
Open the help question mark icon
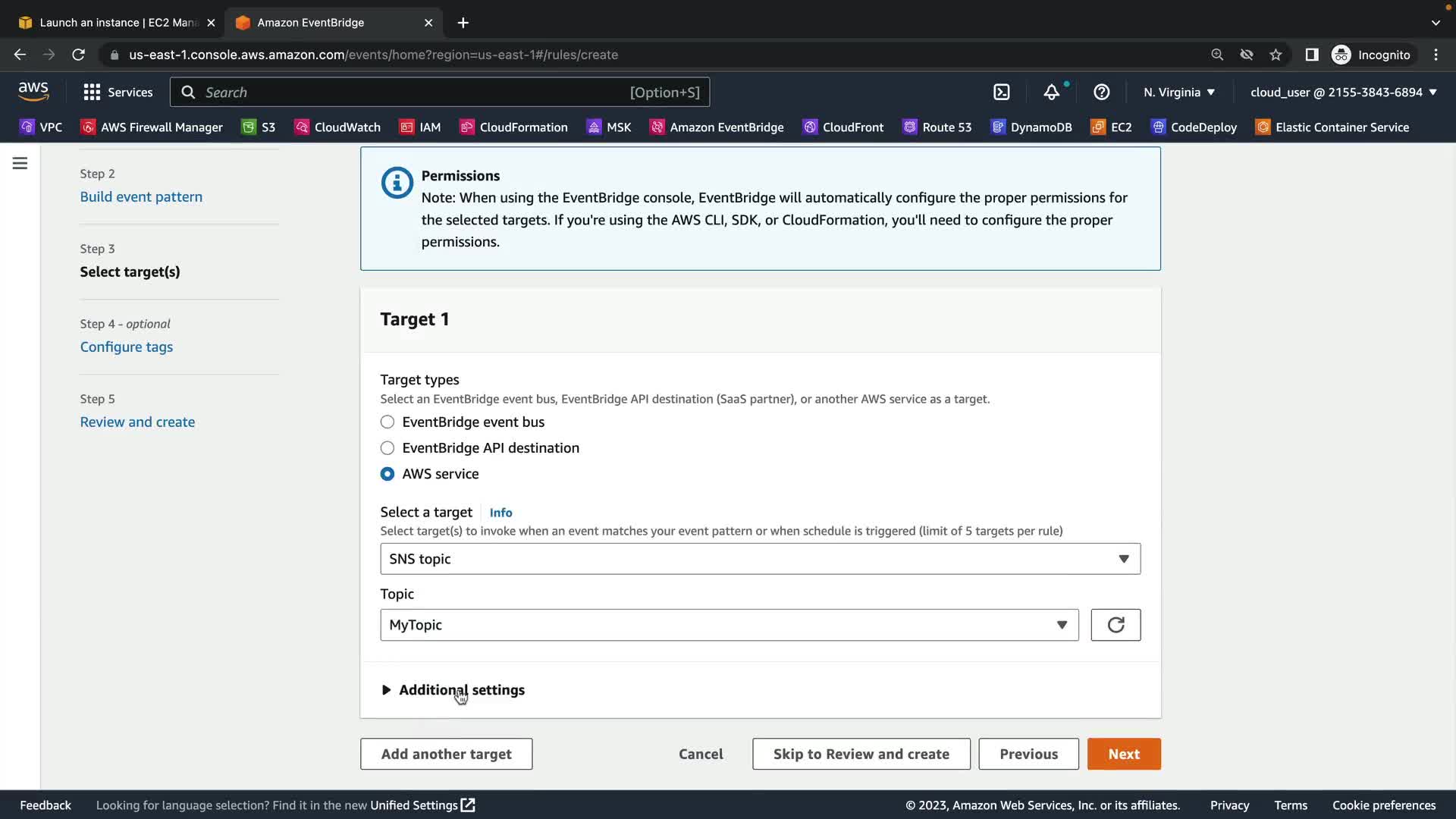click(1101, 93)
